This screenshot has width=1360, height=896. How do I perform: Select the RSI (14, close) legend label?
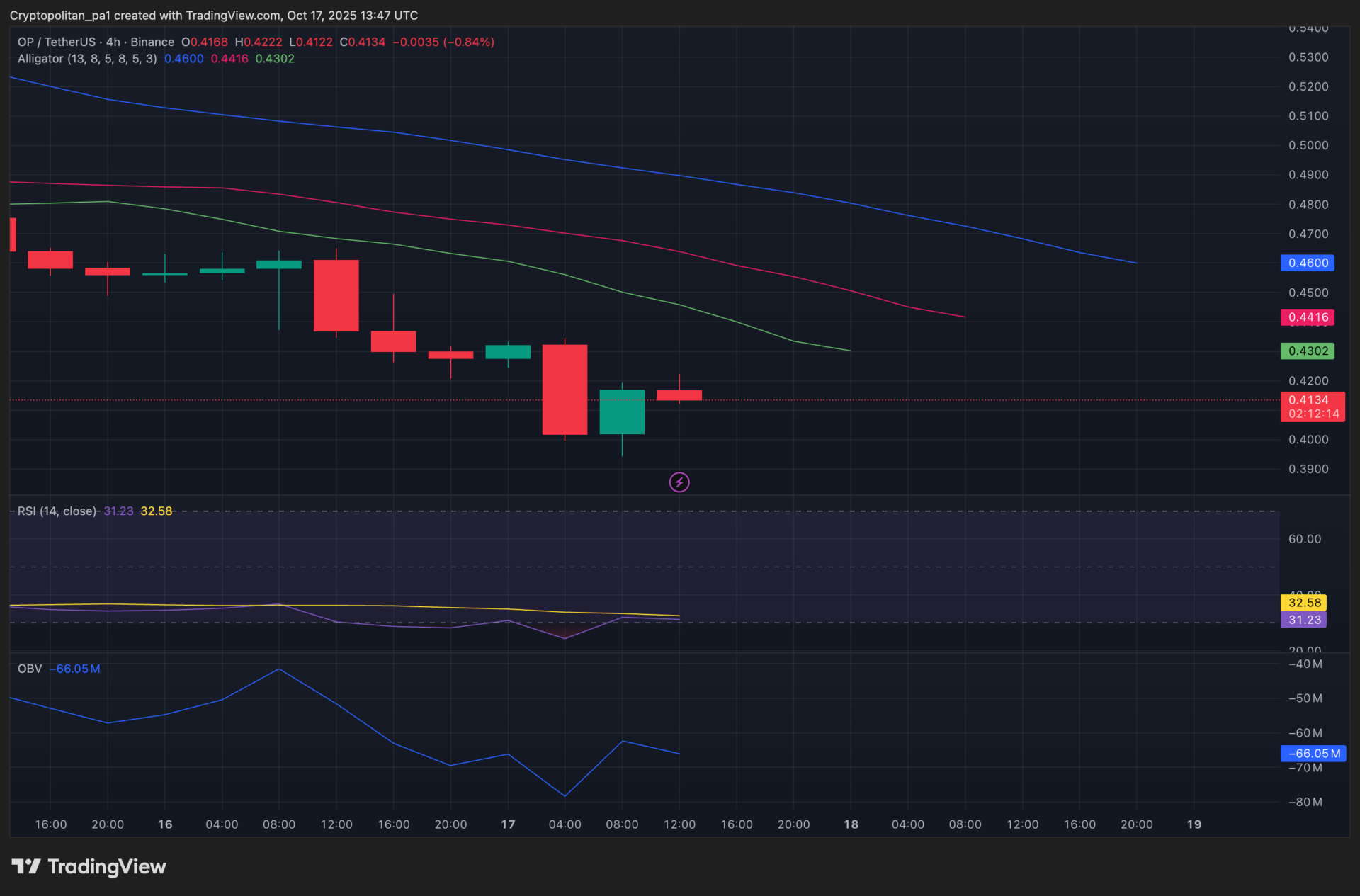click(x=57, y=511)
